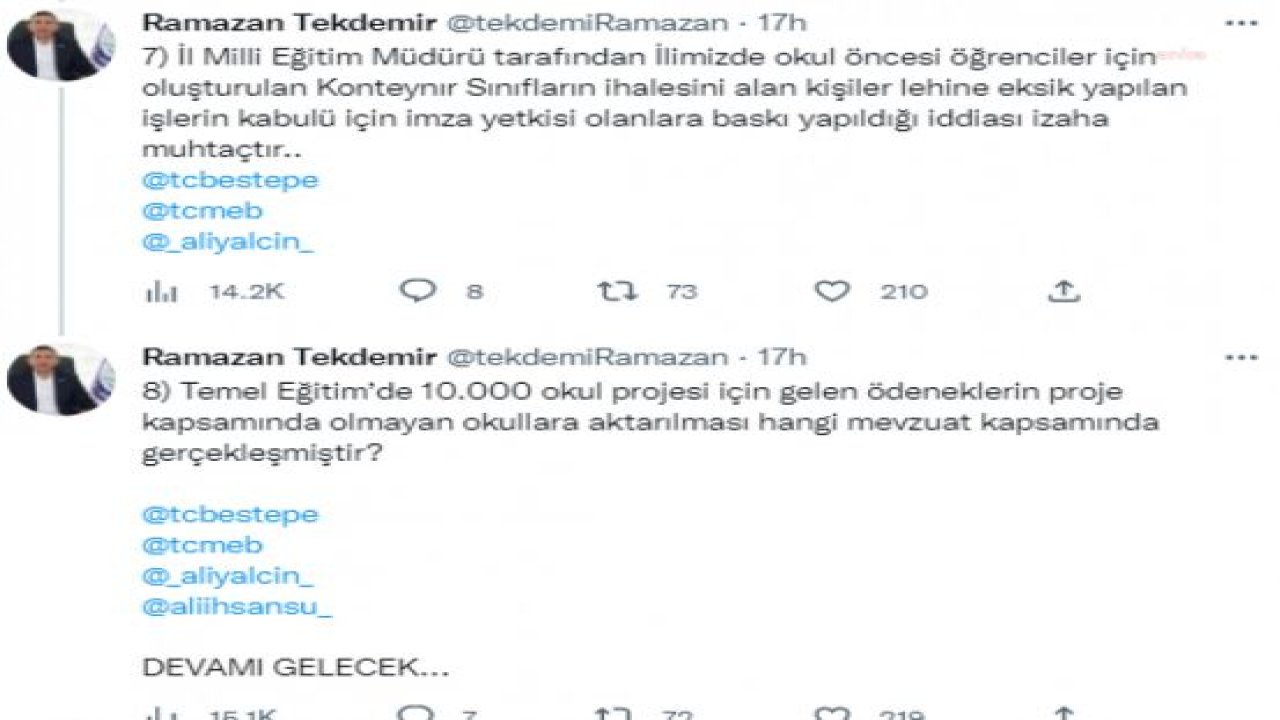Viewport: 1280px width, 720px height.
Task: Open @tcbestepe mention in tweet 8
Action: (x=231, y=514)
